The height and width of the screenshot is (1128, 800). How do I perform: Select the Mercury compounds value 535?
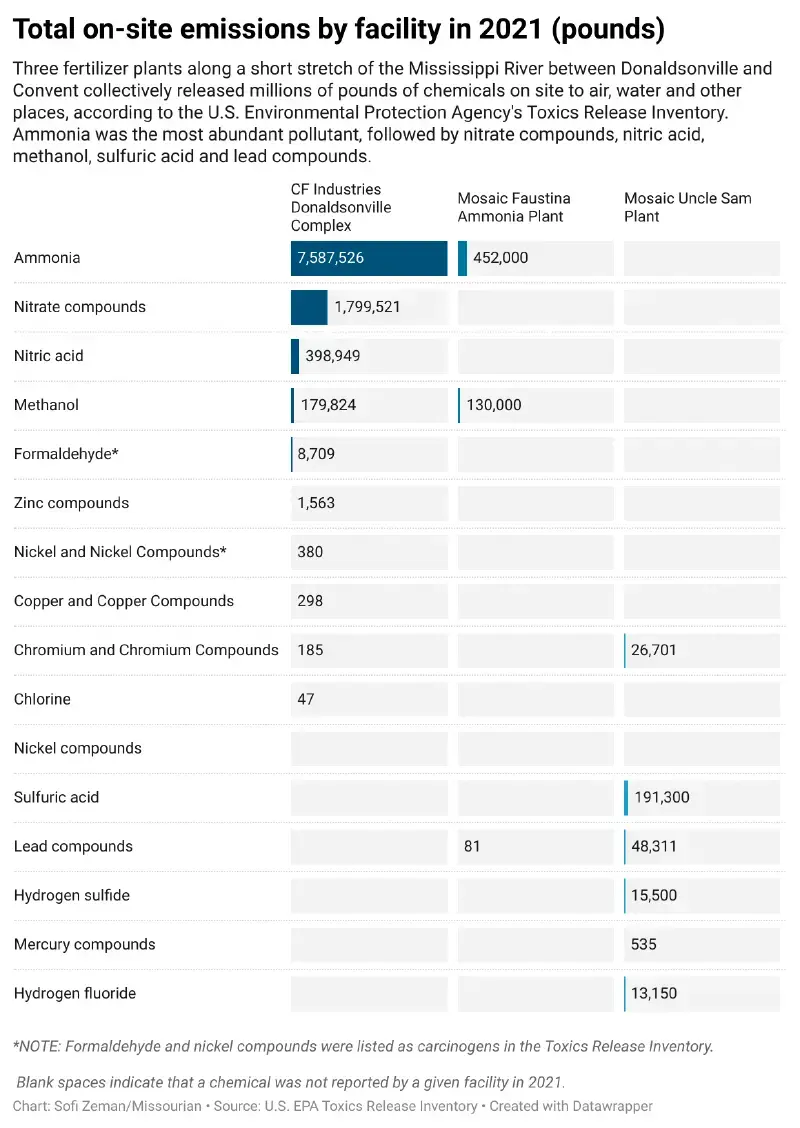644,945
